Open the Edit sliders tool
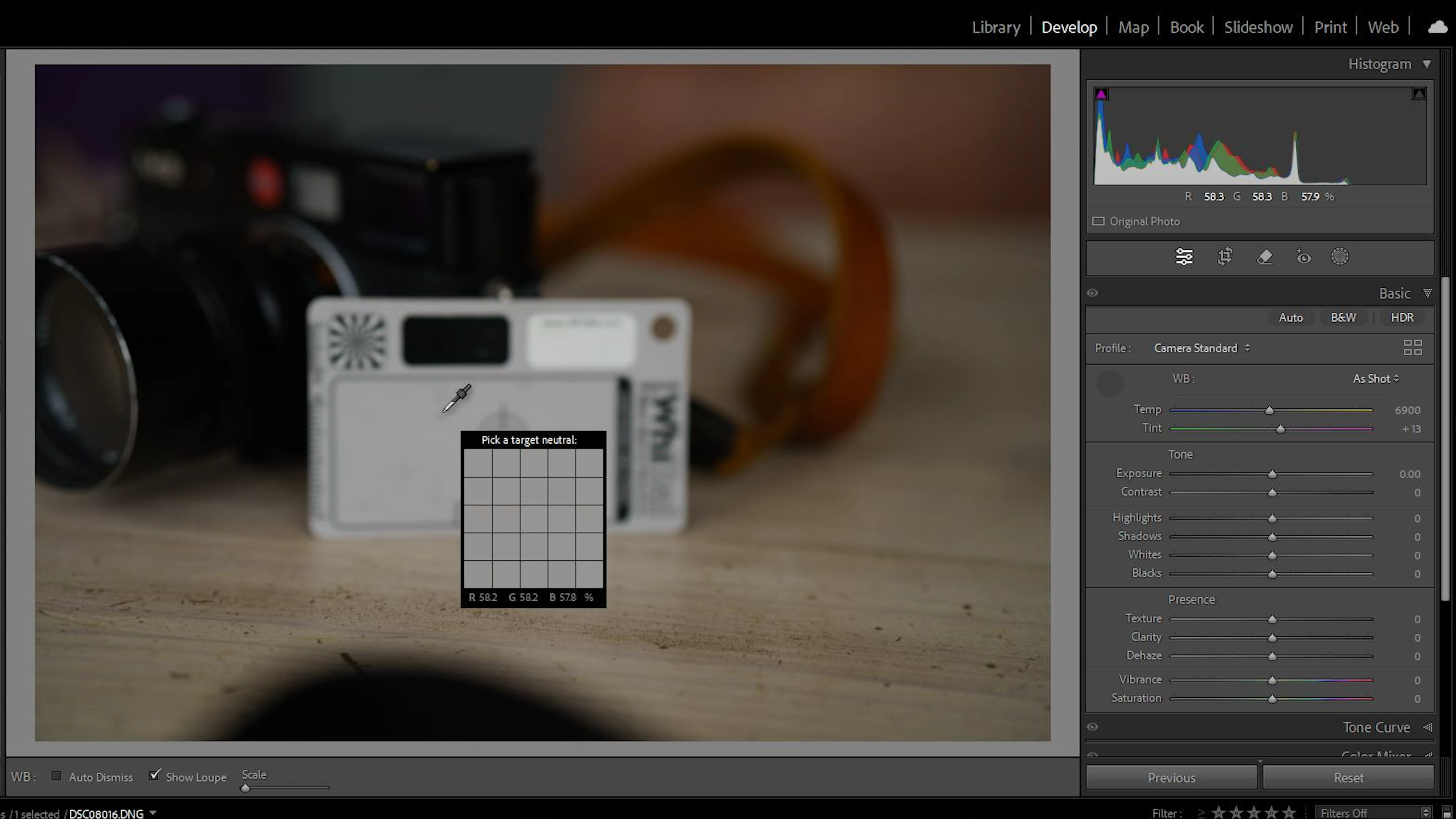Screen dimensions: 1456x819 (x=1184, y=257)
